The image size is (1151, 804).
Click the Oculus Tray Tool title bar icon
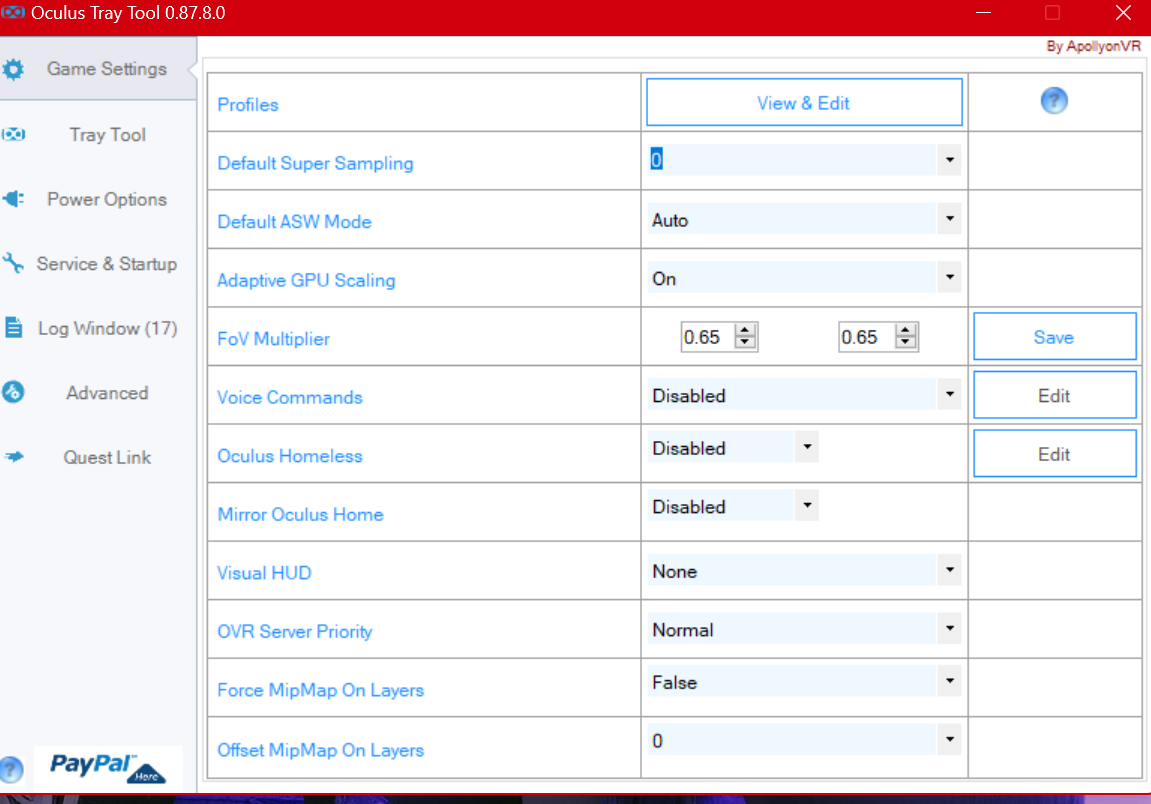(x=12, y=12)
